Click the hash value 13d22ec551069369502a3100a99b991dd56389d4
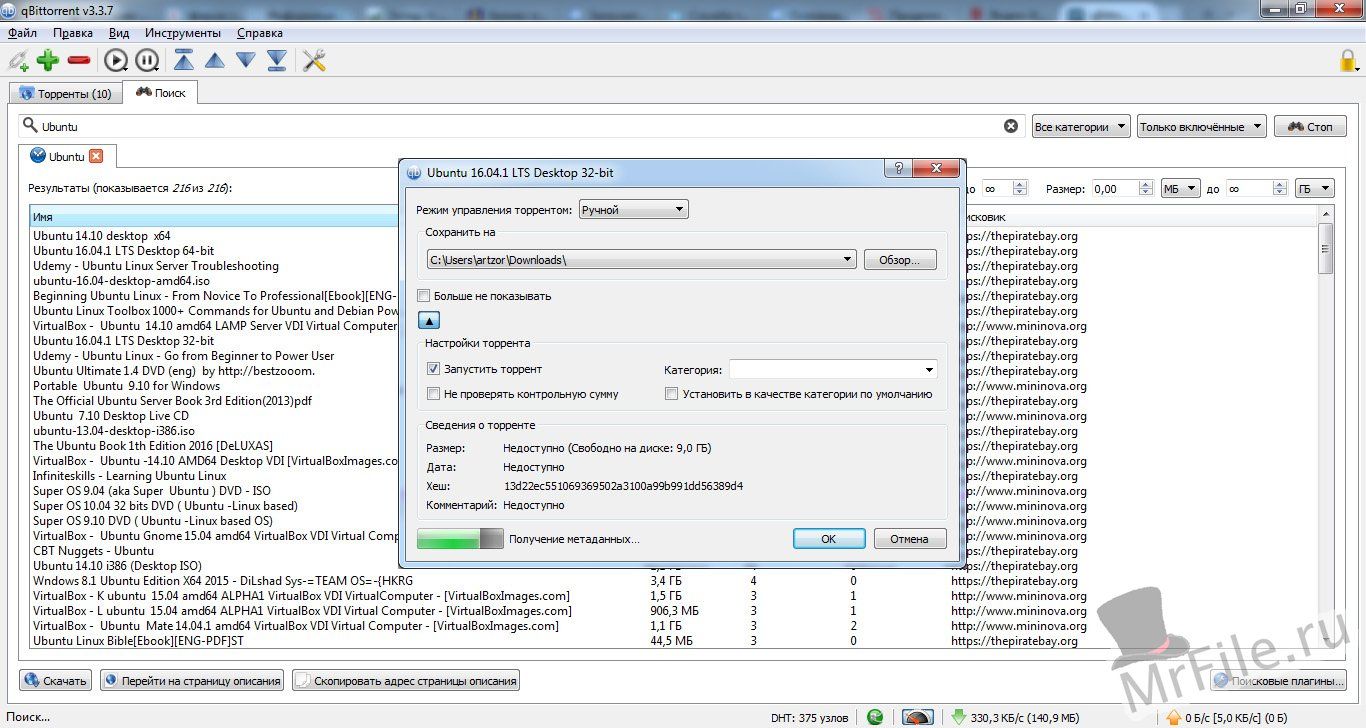The height and width of the screenshot is (728, 1366). coord(623,486)
